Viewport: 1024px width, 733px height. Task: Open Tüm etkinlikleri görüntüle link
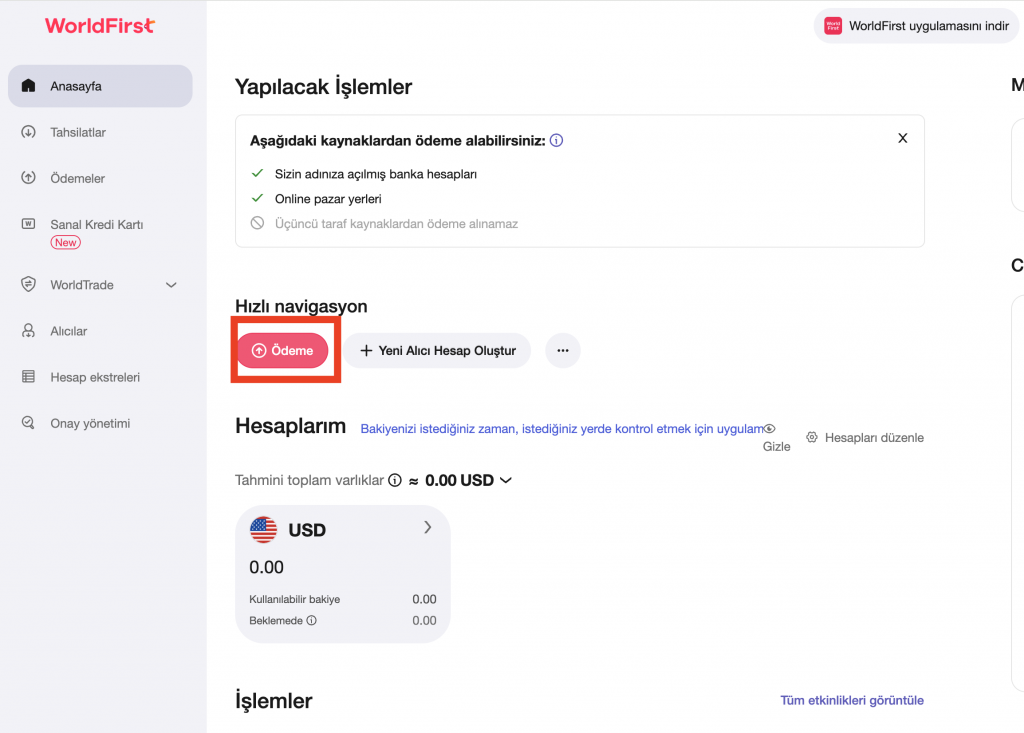coord(852,700)
